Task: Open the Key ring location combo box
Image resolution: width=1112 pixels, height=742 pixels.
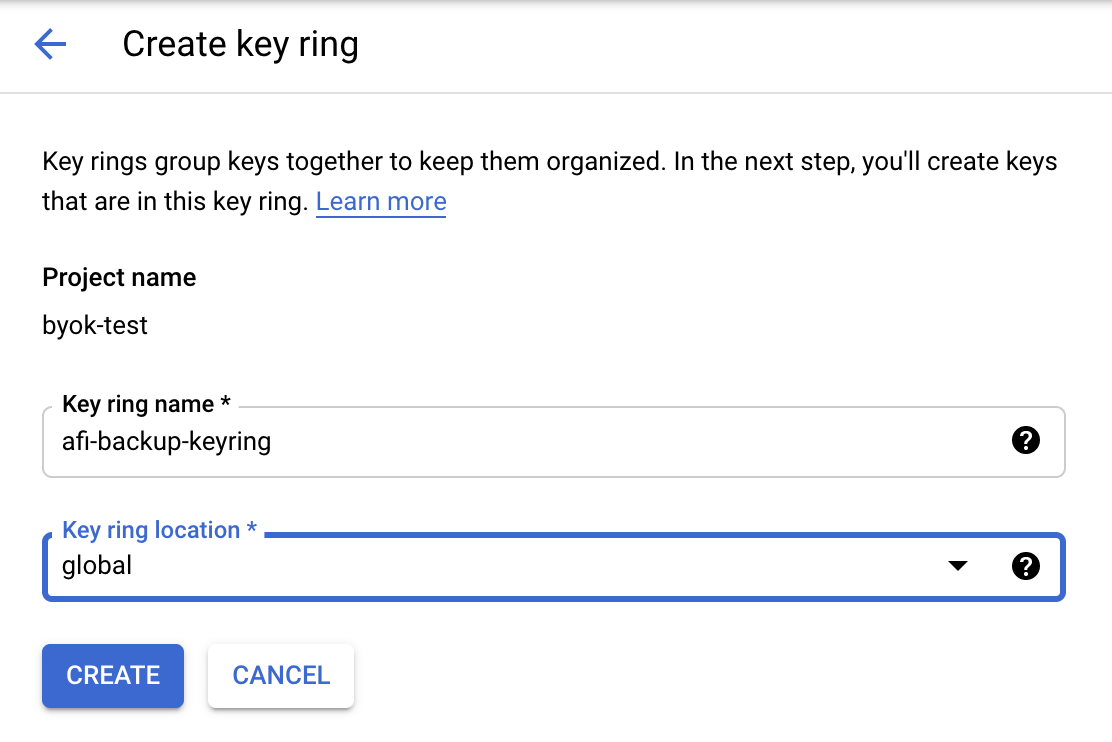Action: [x=553, y=566]
